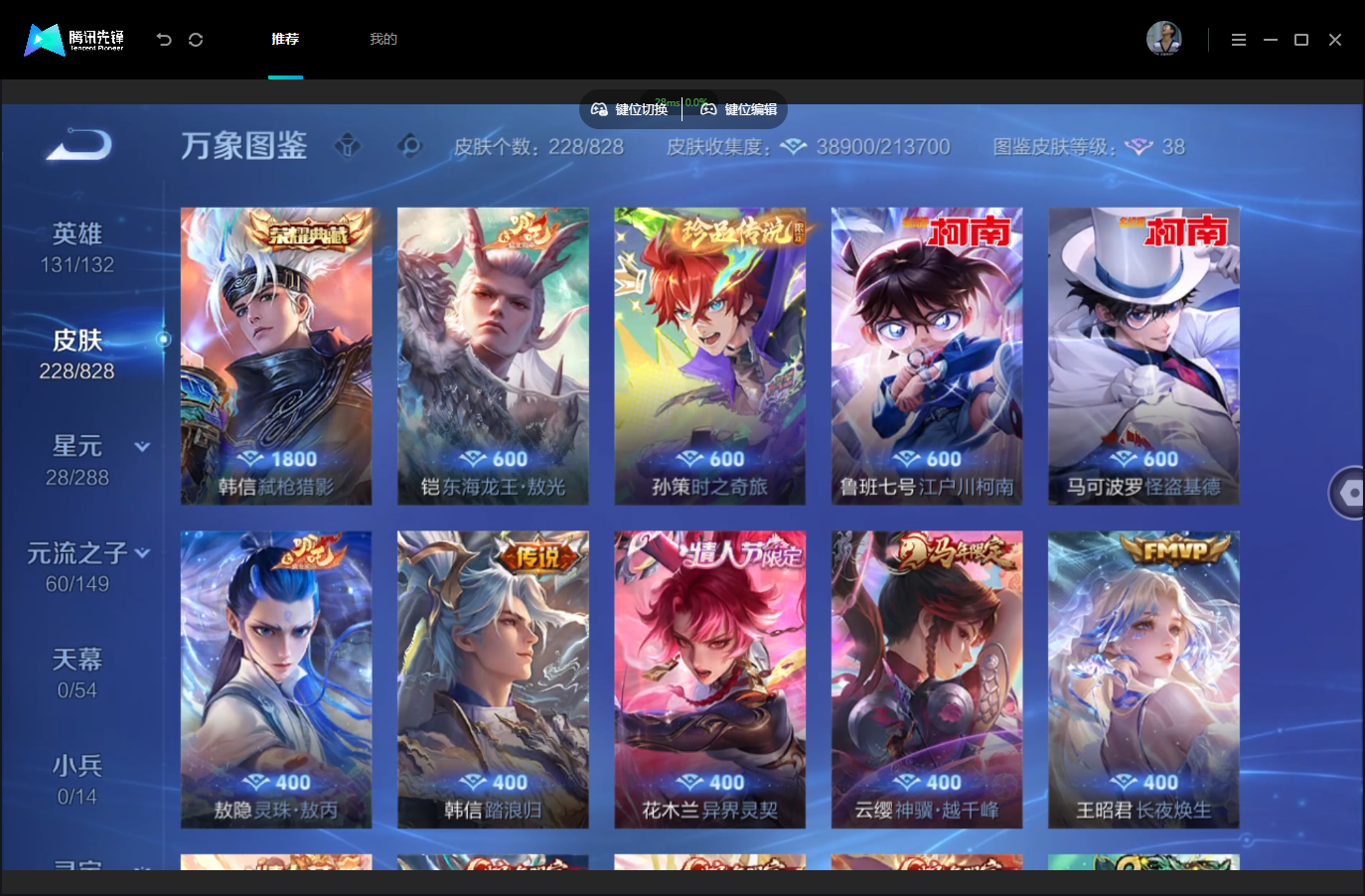This screenshot has width=1365, height=896.
Task: Open the 韩信 踏浪归 skin card
Action: [x=493, y=679]
